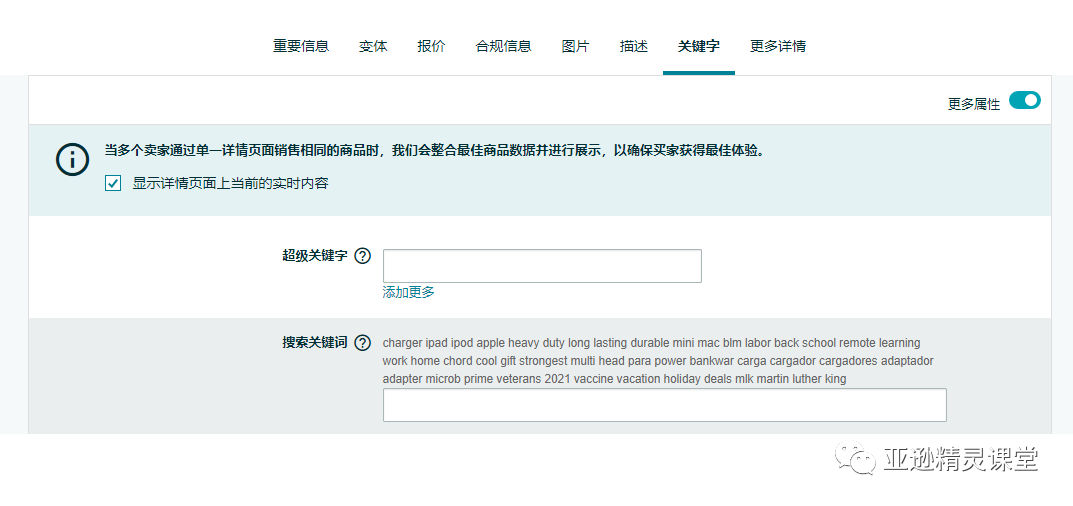This screenshot has width=1073, height=506.
Task: Focus the 搜索关键词 input field
Action: tap(664, 405)
